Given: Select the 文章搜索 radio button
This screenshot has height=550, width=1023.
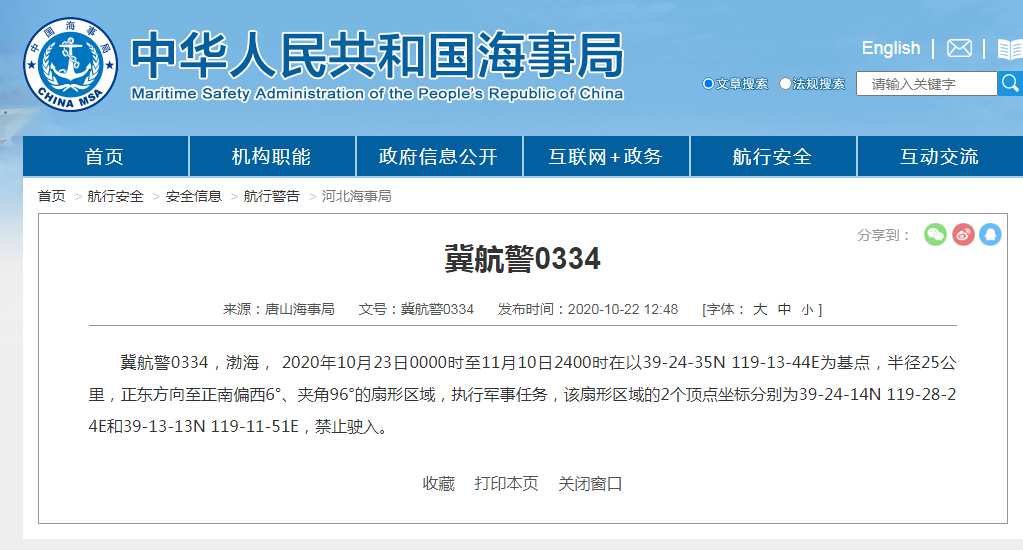Looking at the screenshot, I should coord(709,84).
